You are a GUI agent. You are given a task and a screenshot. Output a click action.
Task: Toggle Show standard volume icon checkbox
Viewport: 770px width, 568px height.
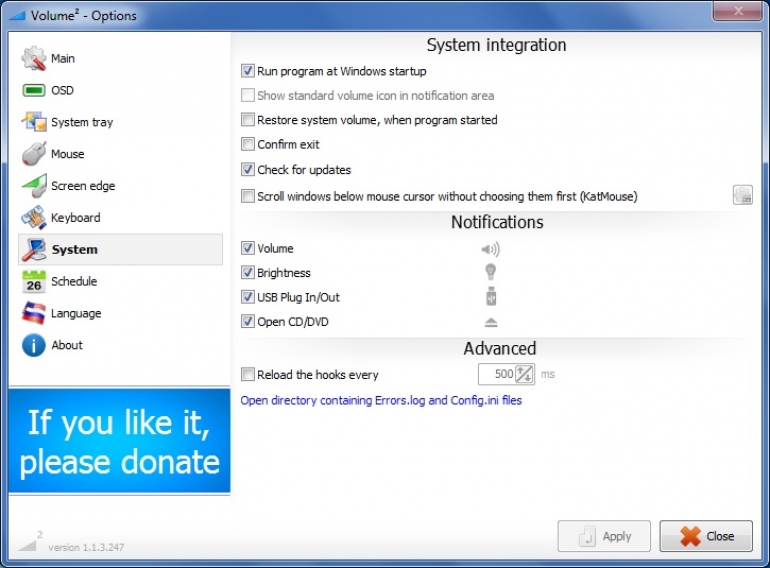coord(248,95)
